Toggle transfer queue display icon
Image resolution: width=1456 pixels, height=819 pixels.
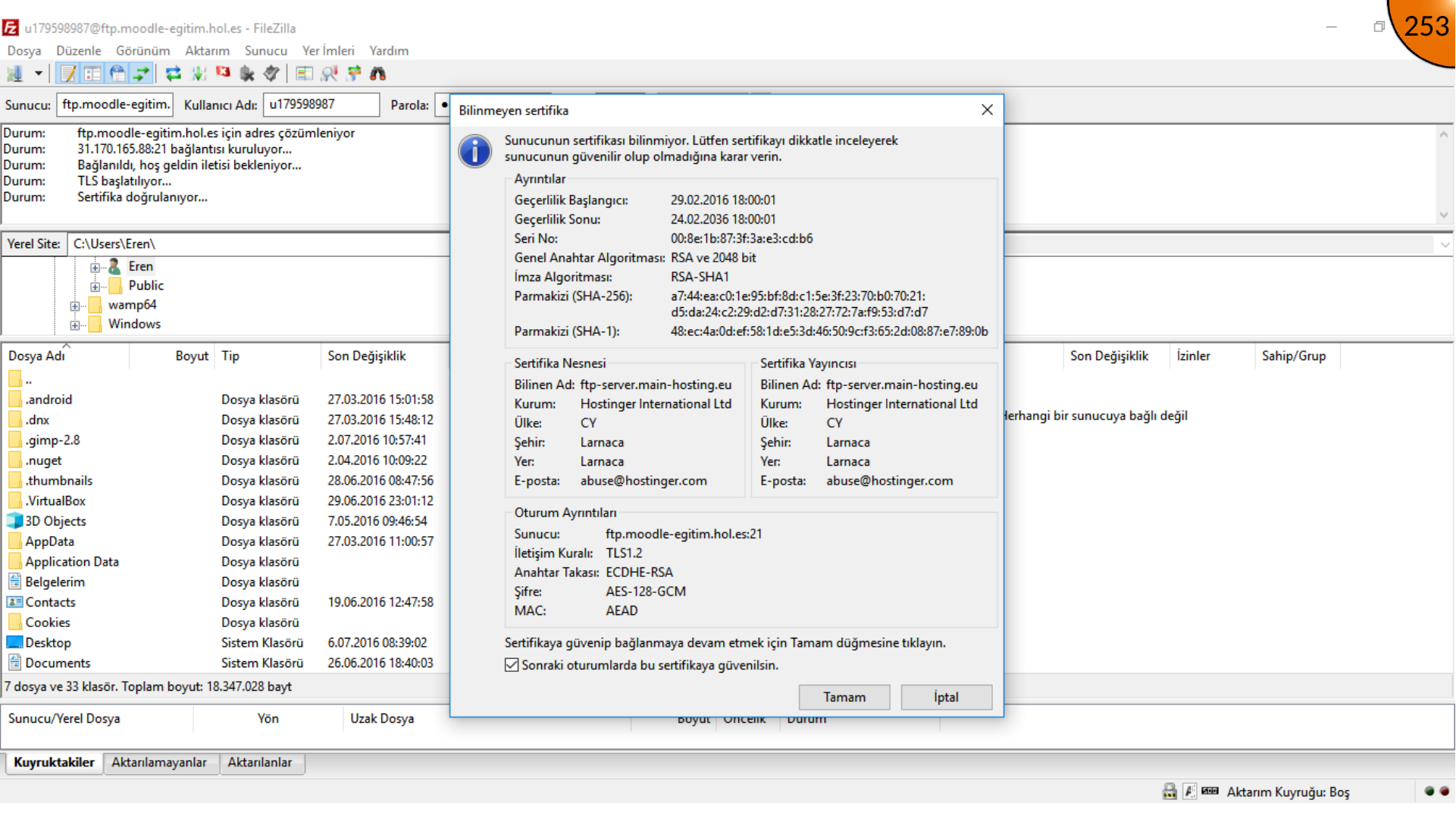(x=141, y=74)
